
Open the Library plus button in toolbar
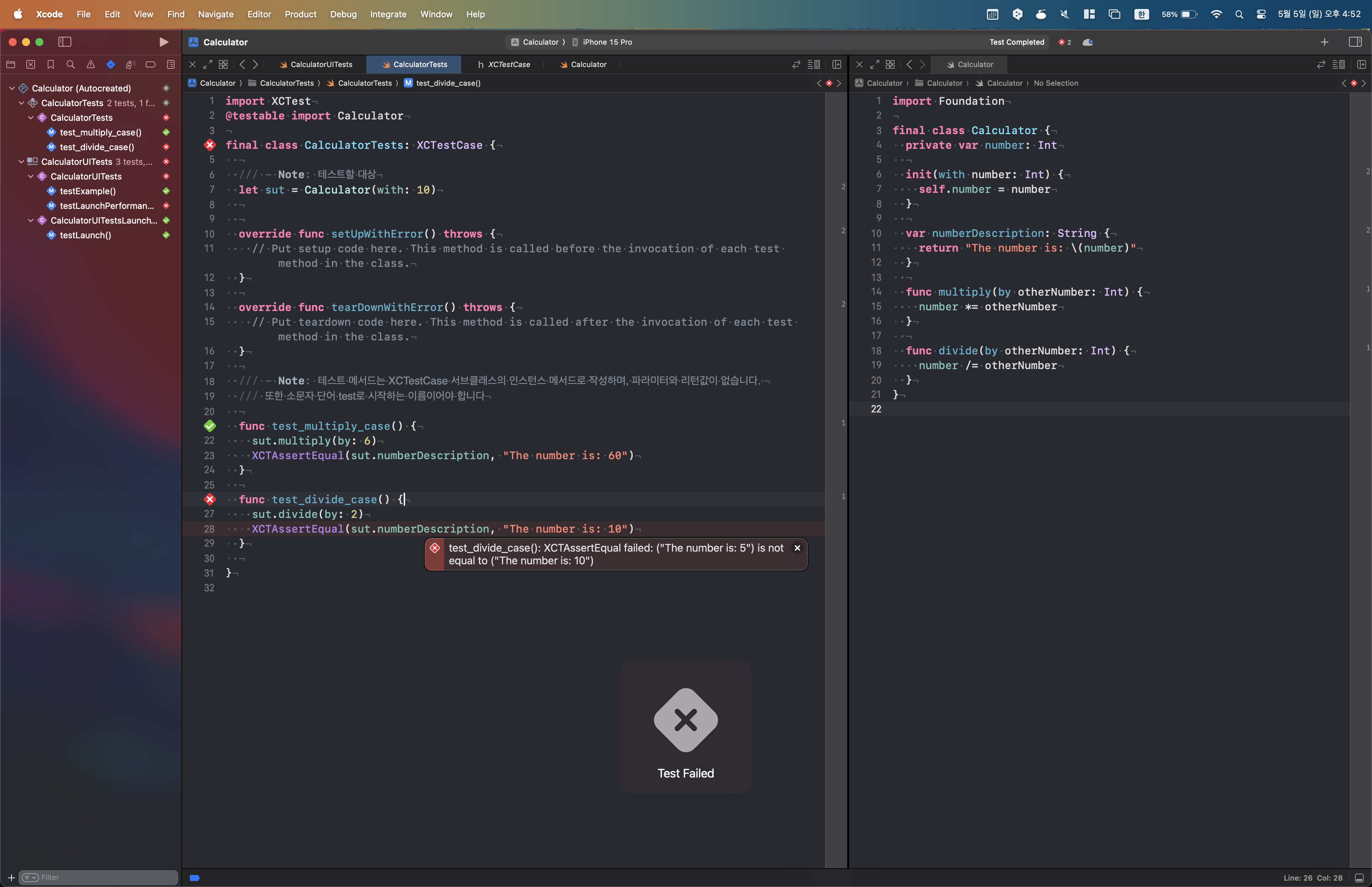click(1324, 42)
